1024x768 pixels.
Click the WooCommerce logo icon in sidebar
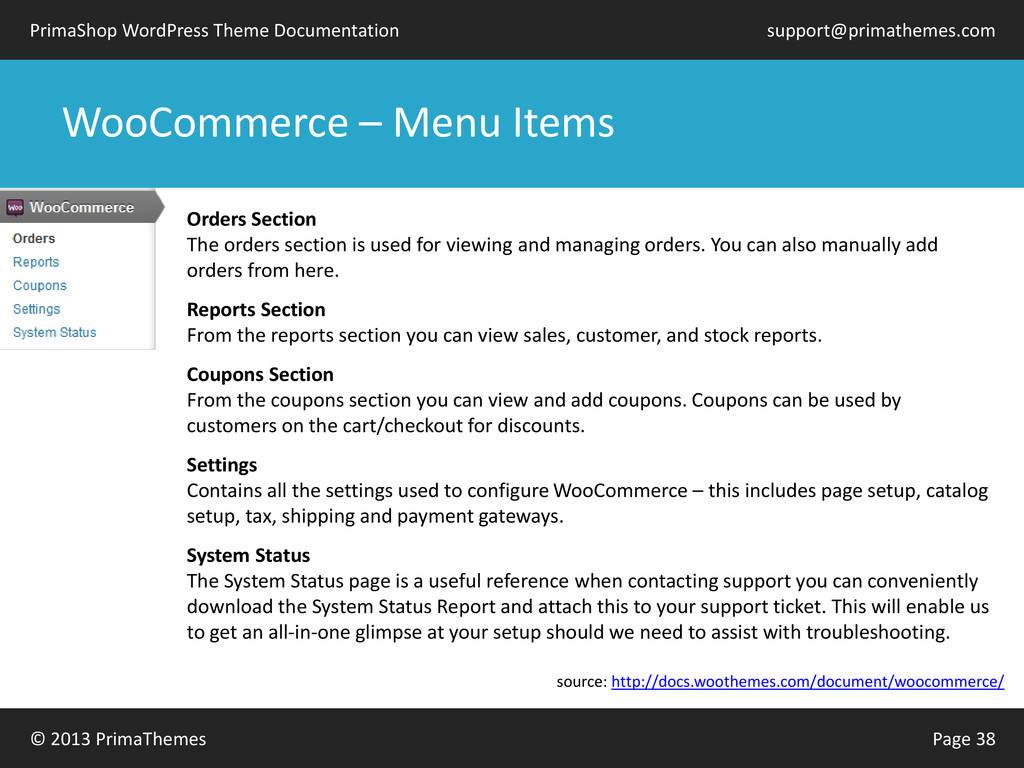pos(14,208)
